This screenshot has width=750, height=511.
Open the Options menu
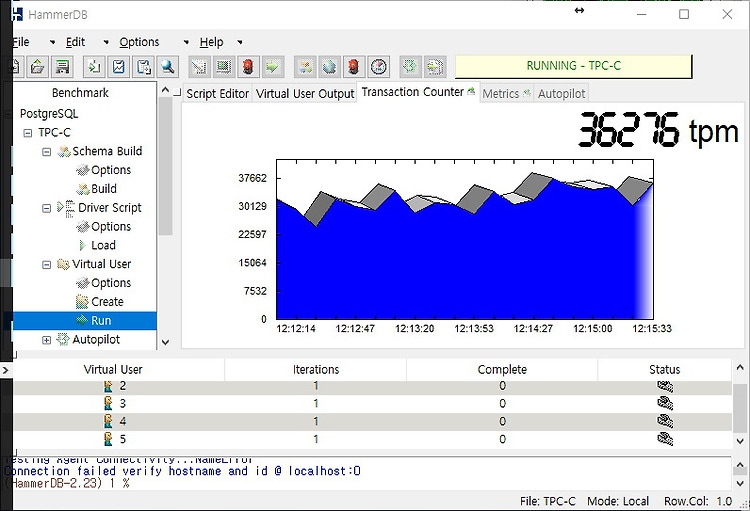(x=139, y=42)
